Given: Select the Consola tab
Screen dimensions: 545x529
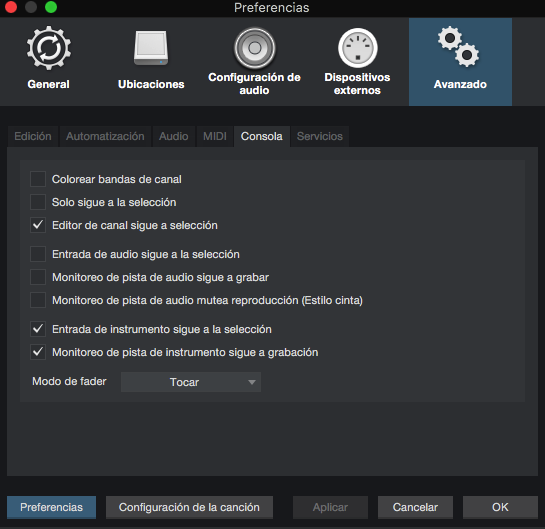Looking at the screenshot, I should pyautogui.click(x=262, y=136).
